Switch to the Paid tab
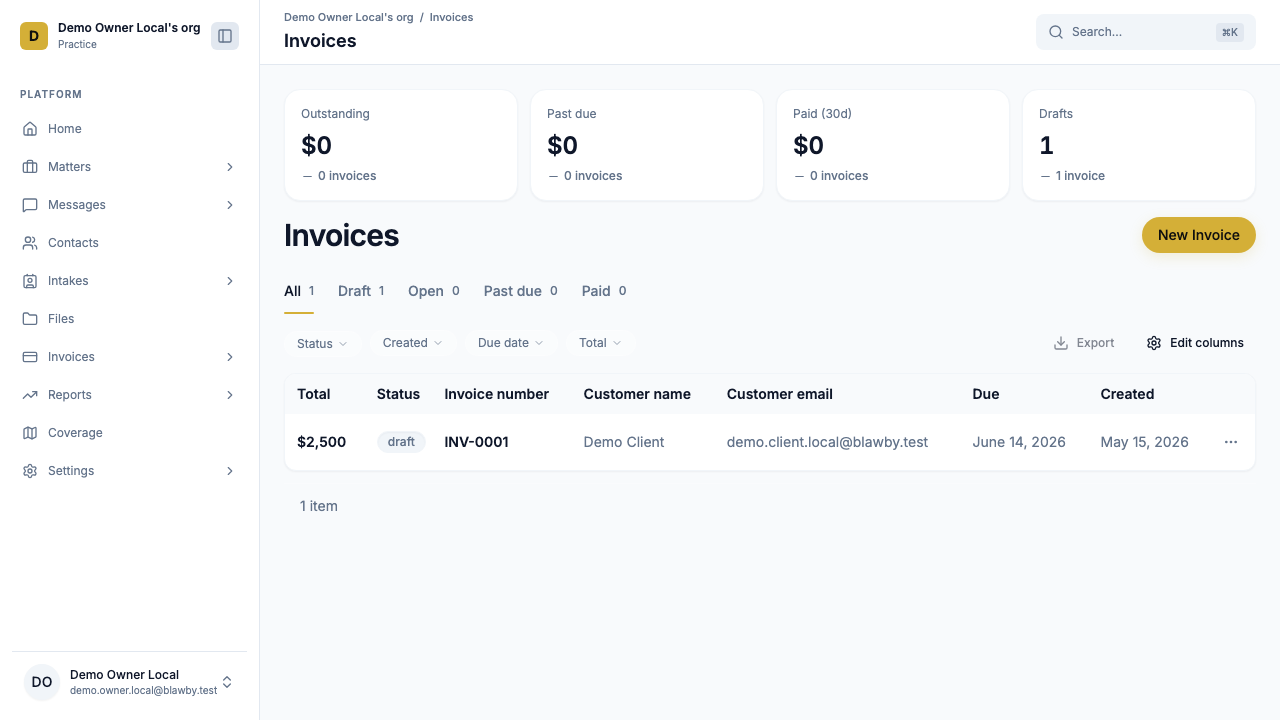The image size is (1280, 720). (604, 291)
